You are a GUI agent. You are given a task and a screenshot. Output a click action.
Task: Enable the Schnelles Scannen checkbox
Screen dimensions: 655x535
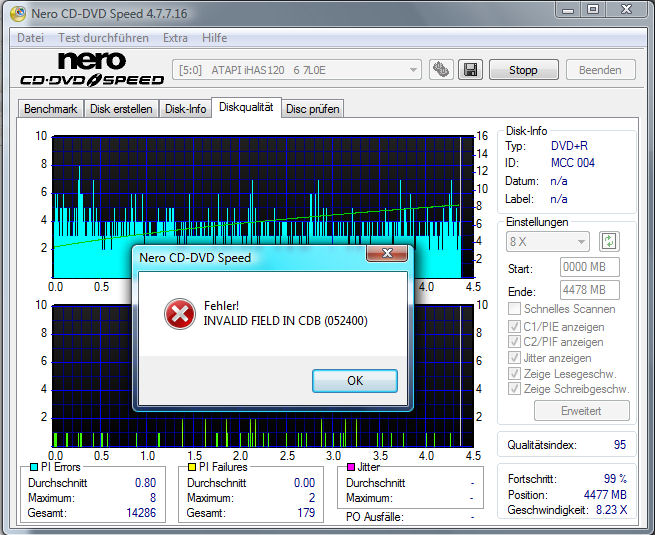click(x=514, y=309)
